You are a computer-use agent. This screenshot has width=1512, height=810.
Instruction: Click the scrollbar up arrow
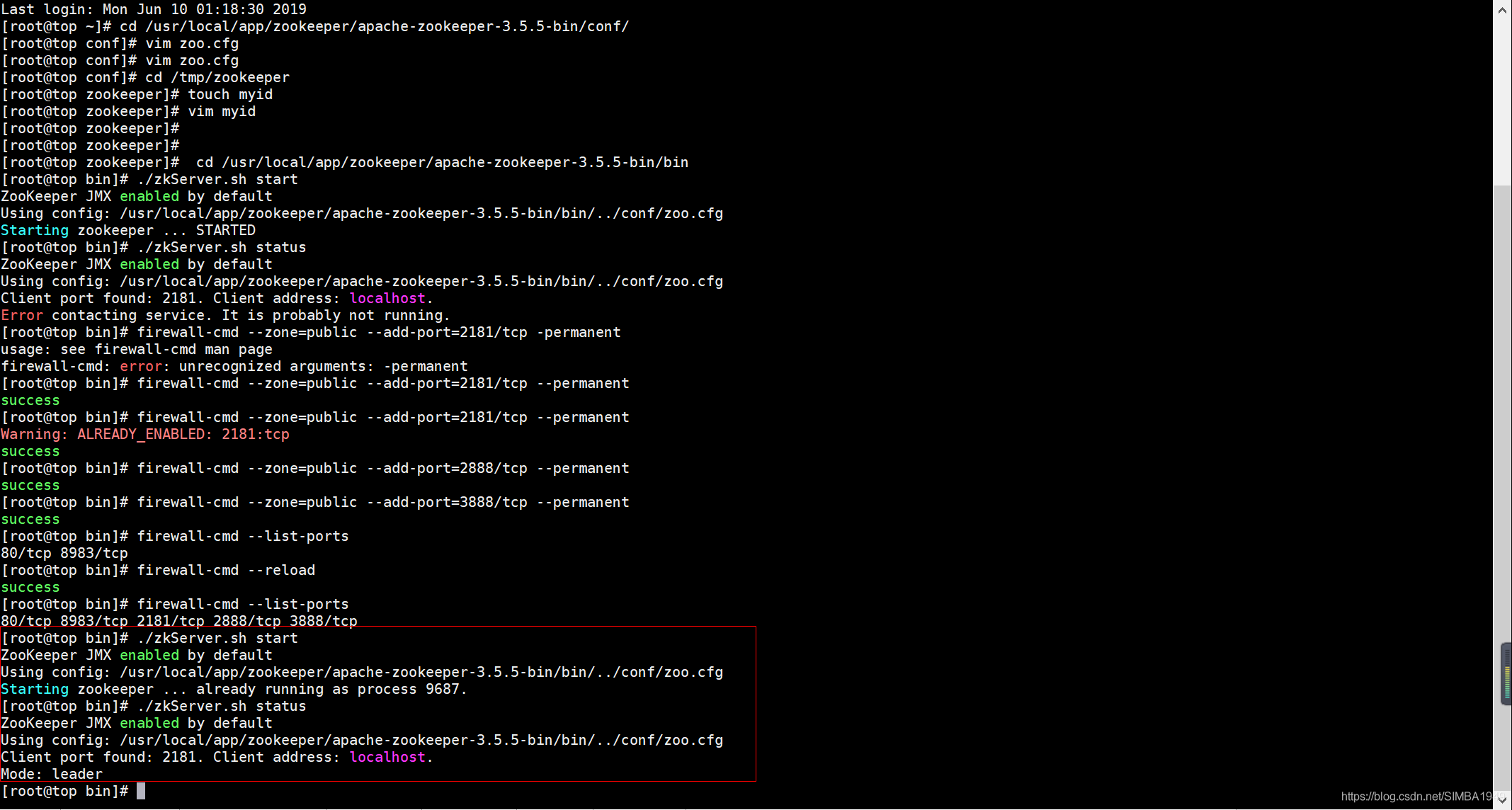point(1502,9)
